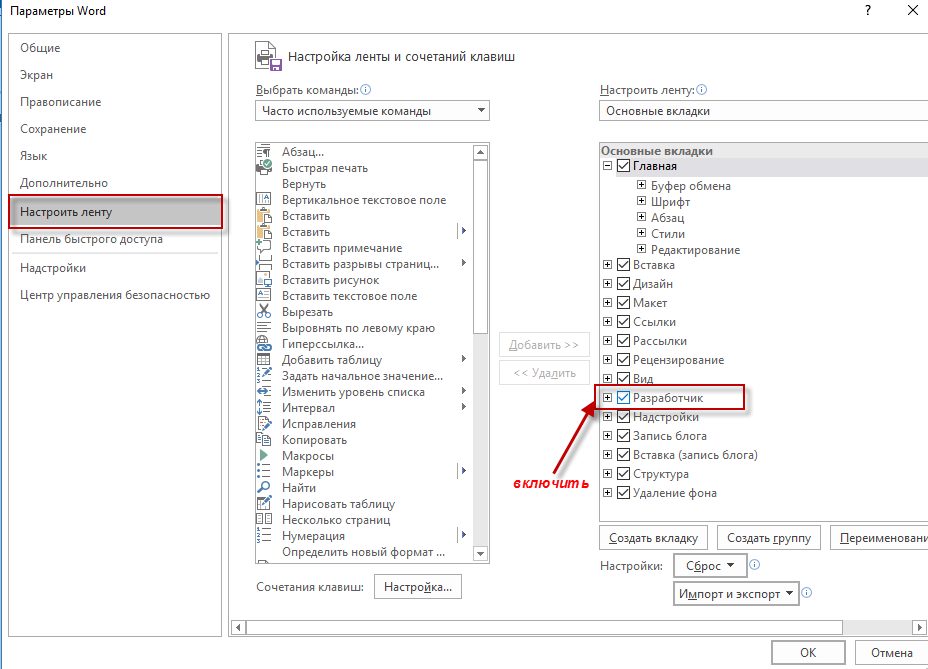Expand the Буфер обмена group

pos(642,185)
